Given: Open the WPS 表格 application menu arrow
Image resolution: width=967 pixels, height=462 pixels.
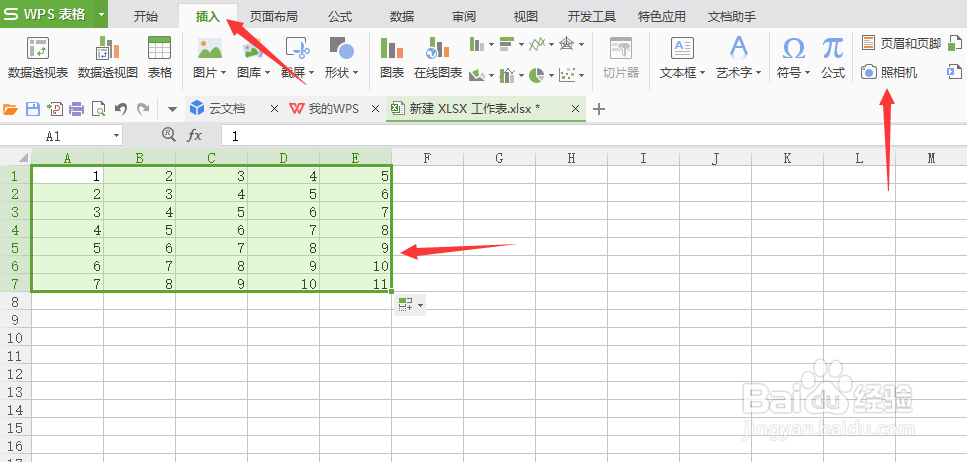Looking at the screenshot, I should (101, 14).
